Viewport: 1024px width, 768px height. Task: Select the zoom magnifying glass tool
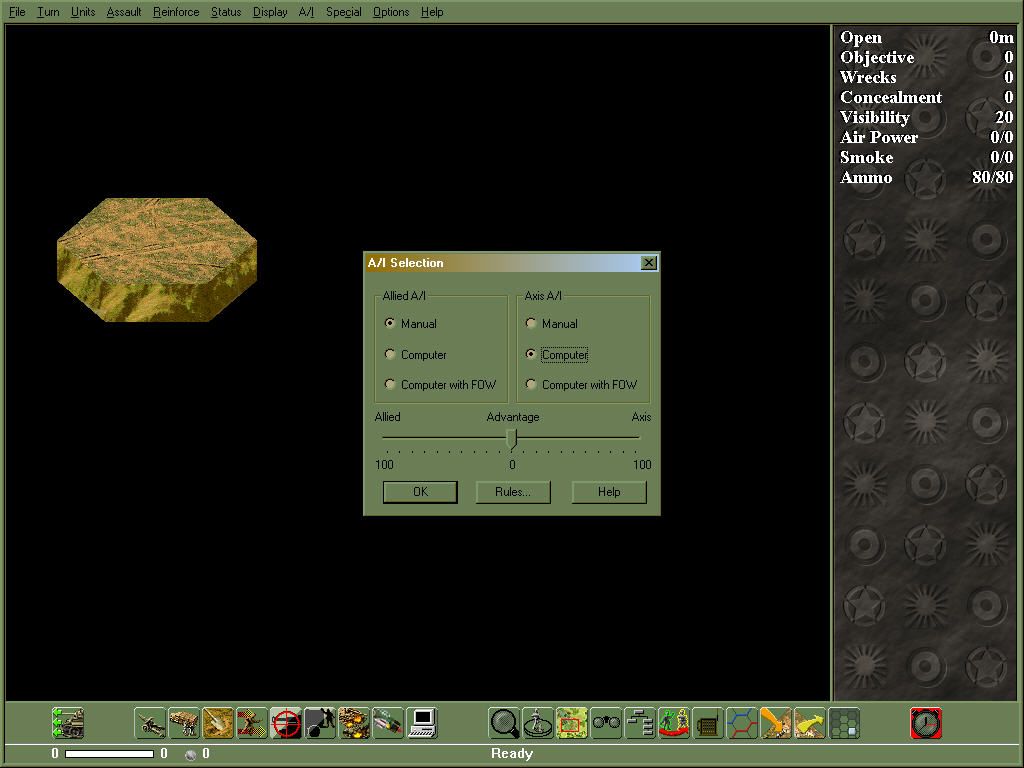[x=504, y=722]
